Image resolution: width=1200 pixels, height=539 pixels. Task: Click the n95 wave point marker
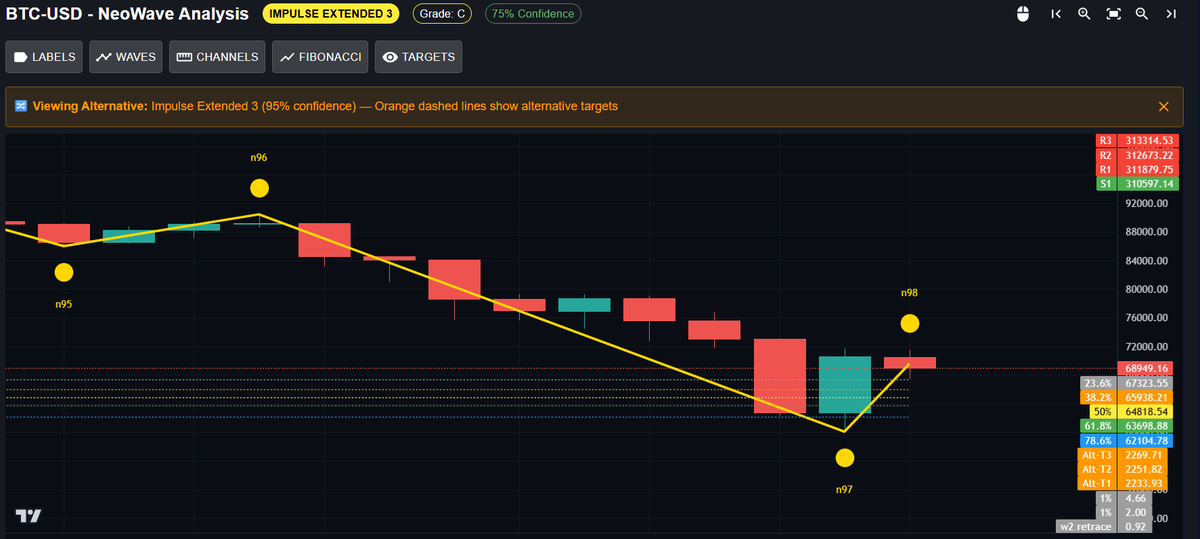[64, 272]
